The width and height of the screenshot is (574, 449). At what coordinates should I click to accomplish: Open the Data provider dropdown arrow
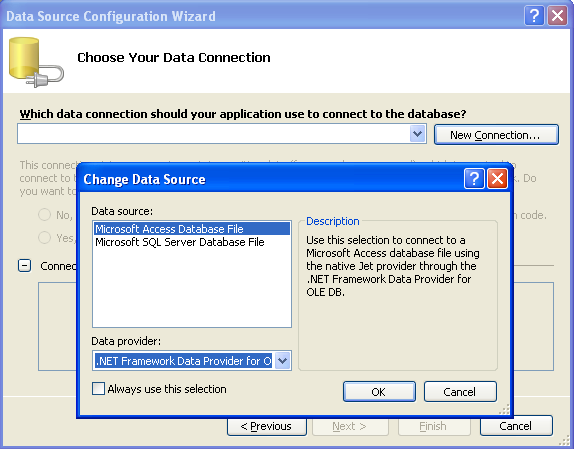tap(282, 361)
